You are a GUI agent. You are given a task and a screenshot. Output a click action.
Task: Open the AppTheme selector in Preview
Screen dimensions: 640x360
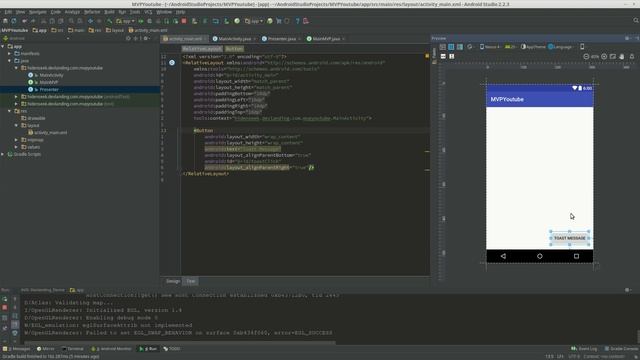tap(533, 47)
